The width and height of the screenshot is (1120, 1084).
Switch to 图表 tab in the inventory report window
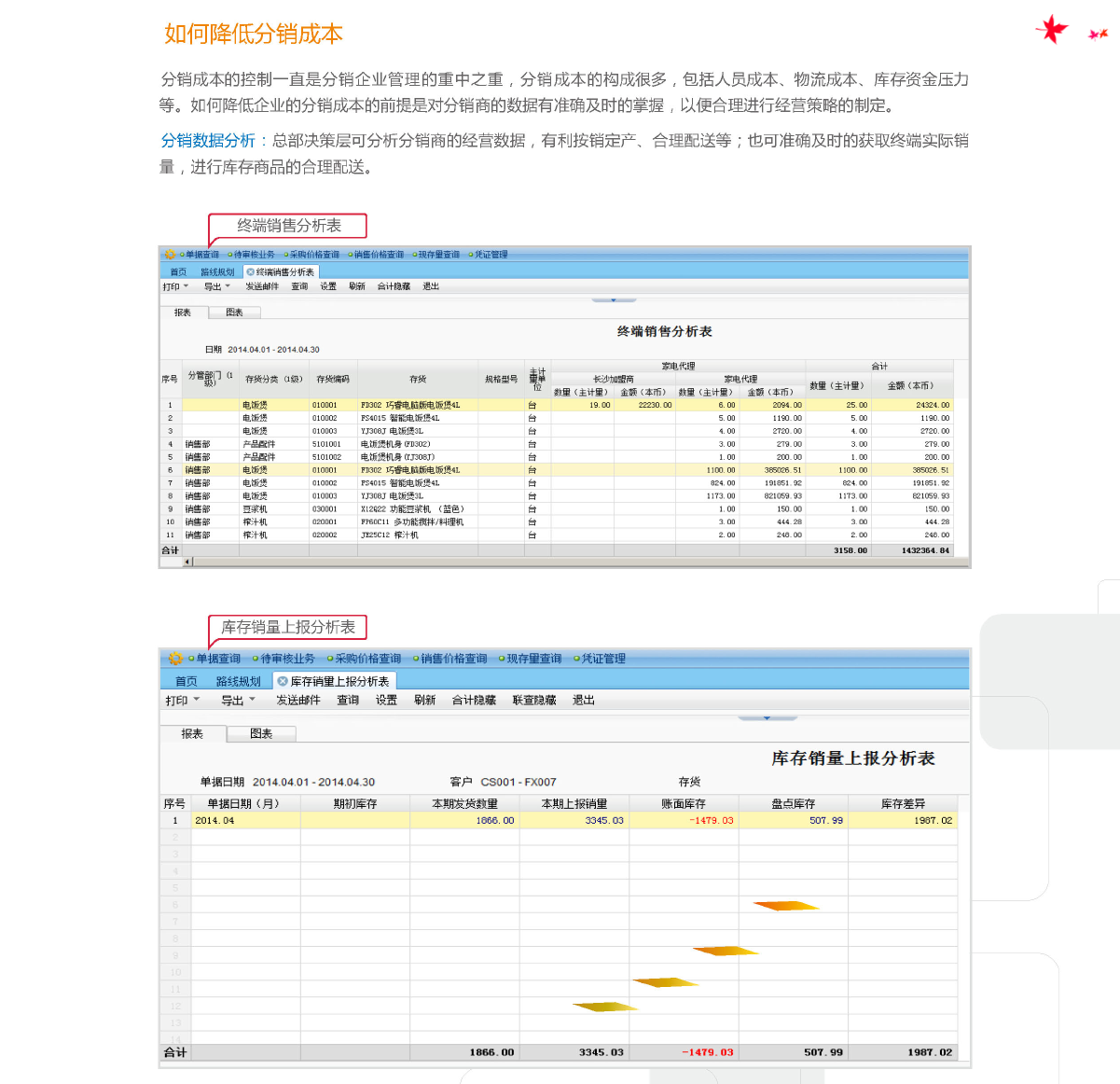(261, 734)
